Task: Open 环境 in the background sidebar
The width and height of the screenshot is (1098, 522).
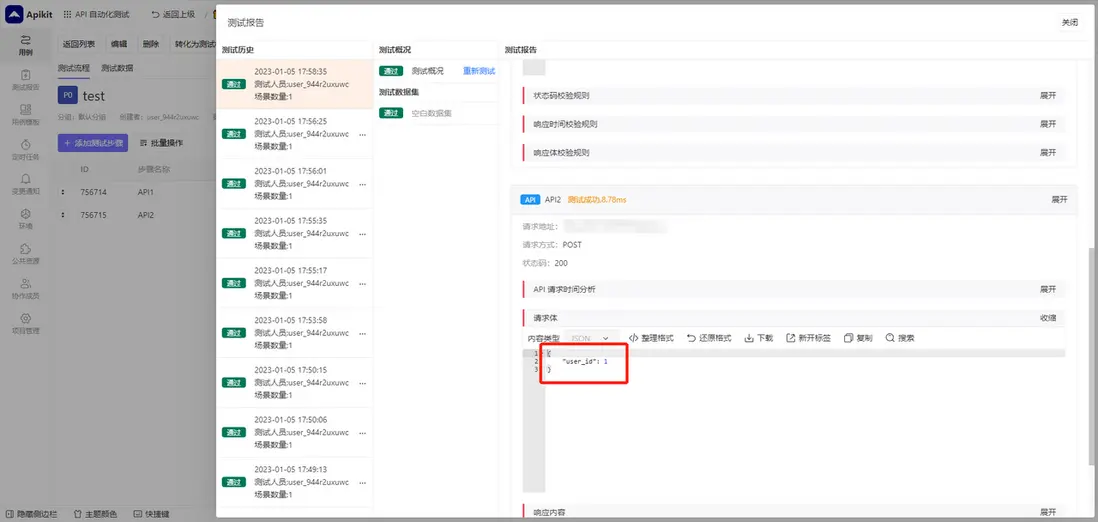Action: [x=26, y=219]
